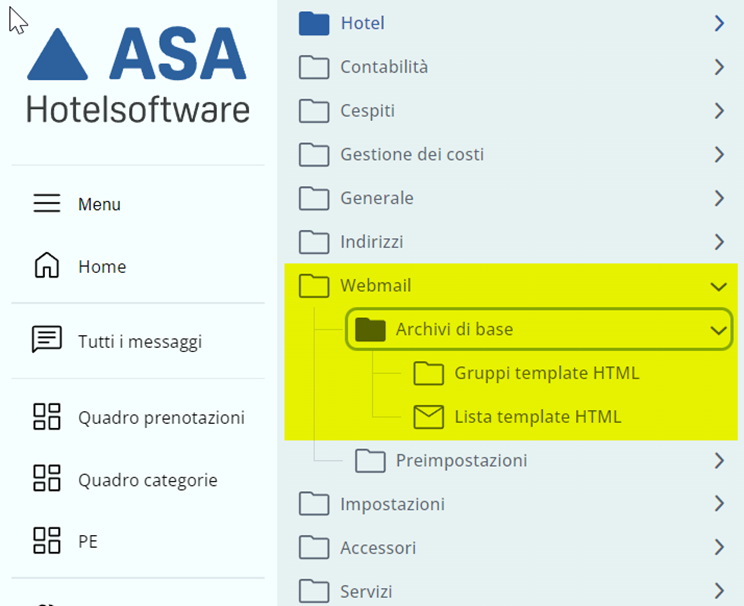744x606 pixels.
Task: Expand the Contabilità folder arrow
Action: click(x=719, y=67)
